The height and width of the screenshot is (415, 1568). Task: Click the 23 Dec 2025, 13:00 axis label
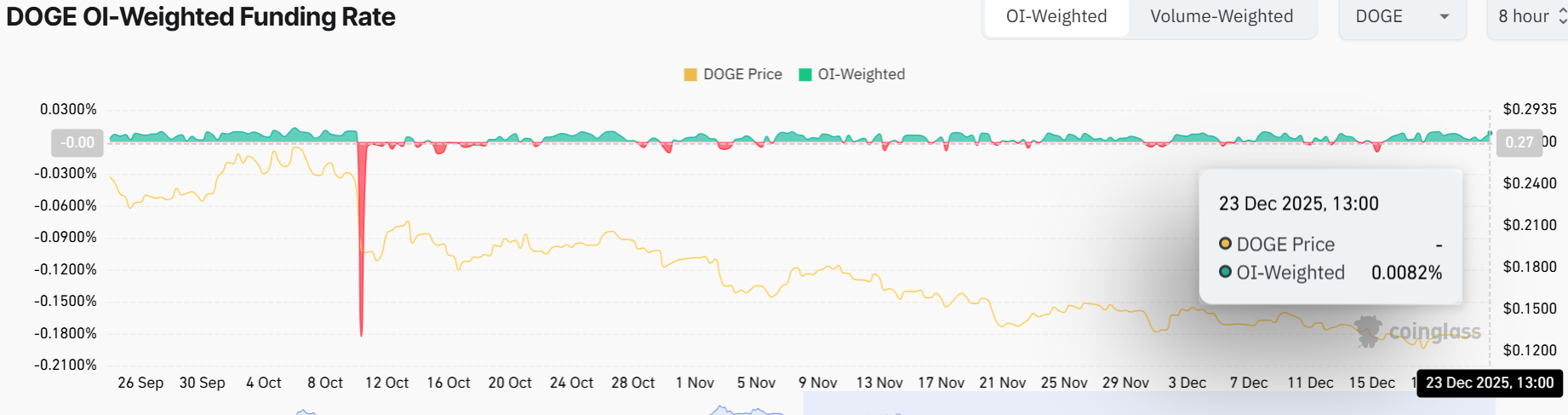(1490, 383)
